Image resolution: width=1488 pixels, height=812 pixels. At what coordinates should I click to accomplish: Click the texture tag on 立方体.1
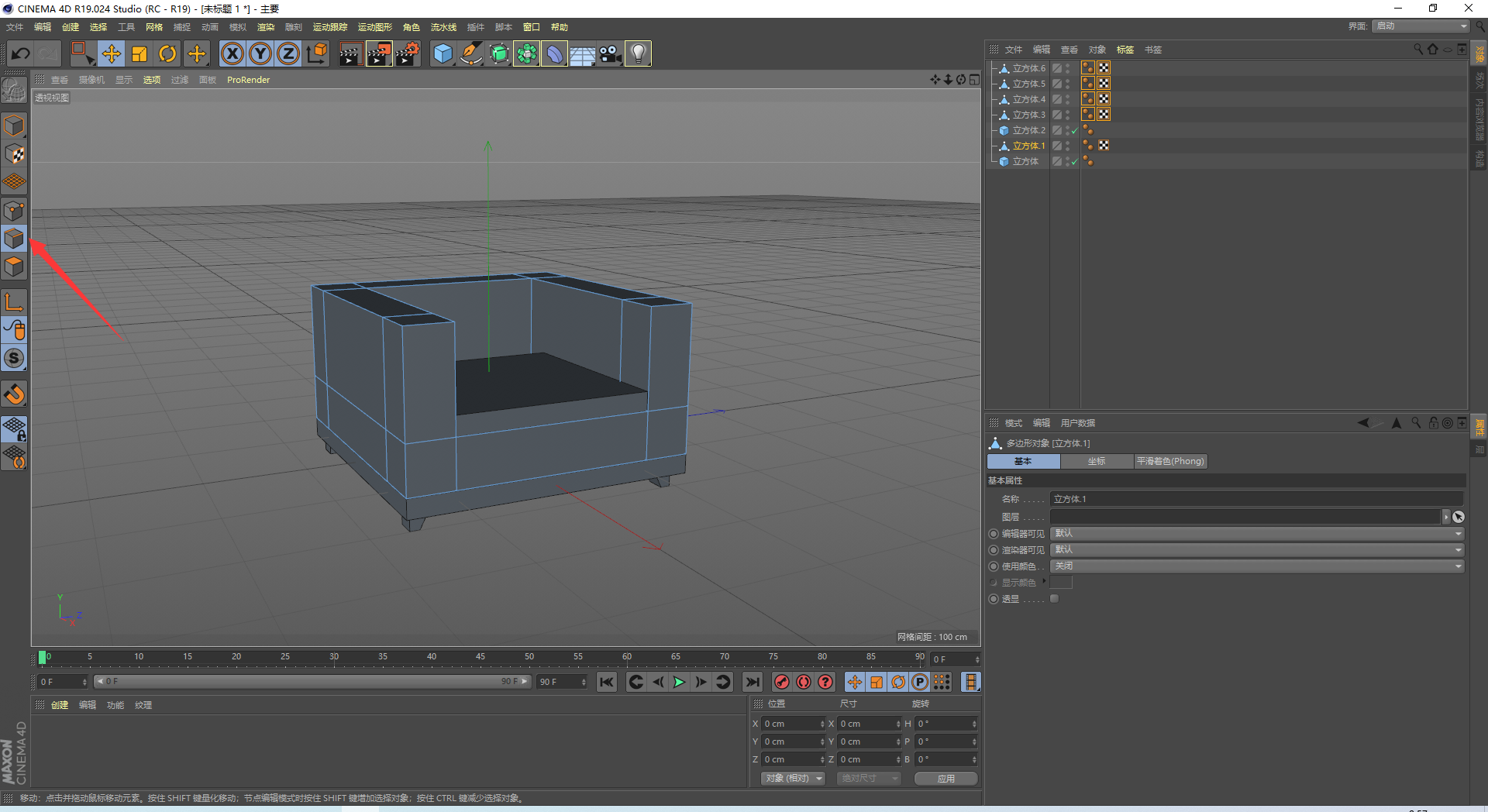1104,146
